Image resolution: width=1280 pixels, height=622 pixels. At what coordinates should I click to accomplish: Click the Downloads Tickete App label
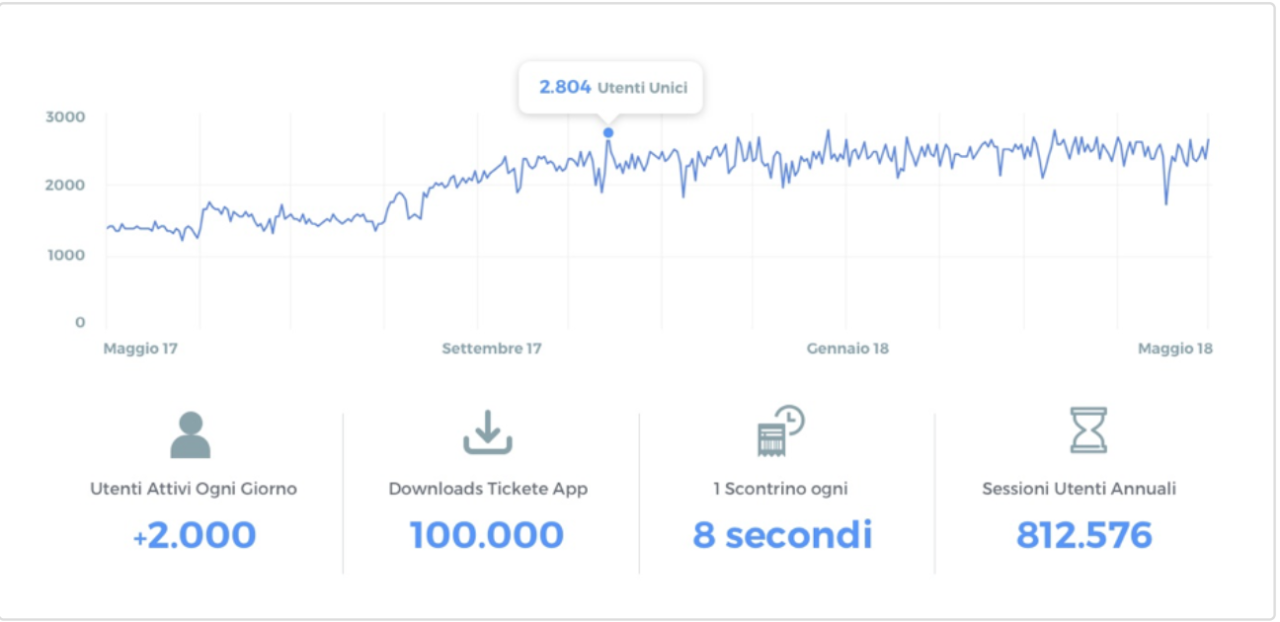pyautogui.click(x=488, y=489)
